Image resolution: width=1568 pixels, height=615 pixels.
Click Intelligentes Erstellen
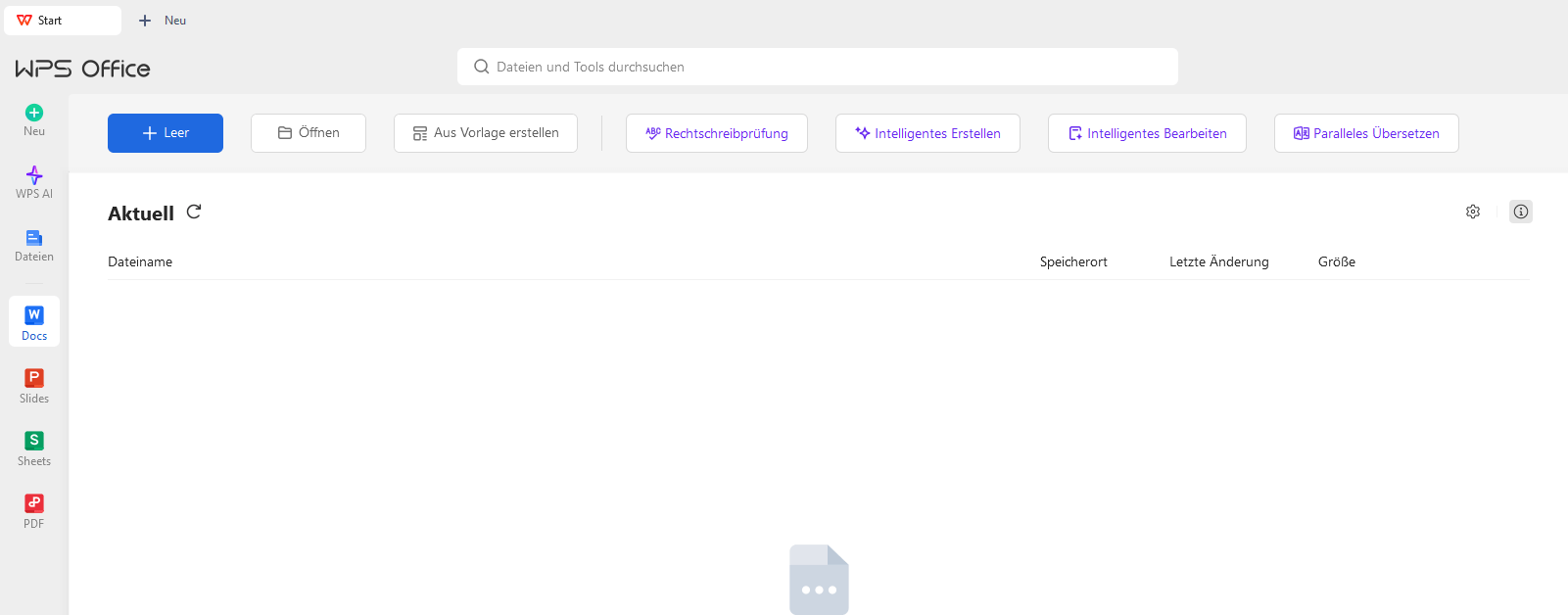[927, 133]
